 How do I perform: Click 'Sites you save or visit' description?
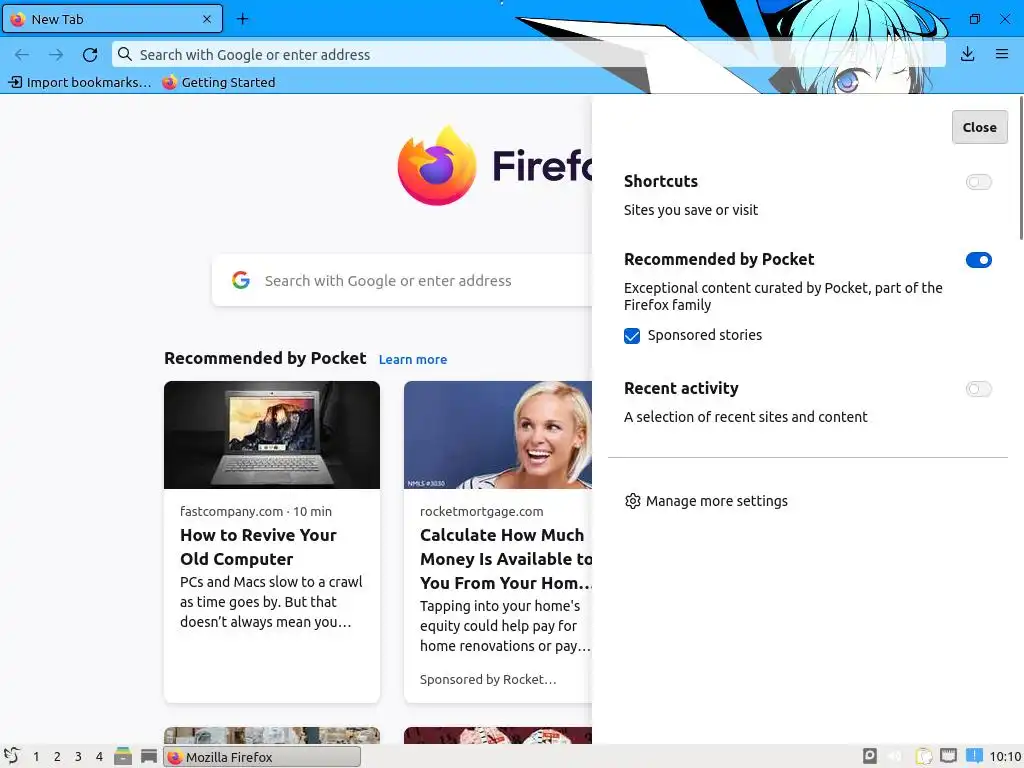click(x=690, y=210)
